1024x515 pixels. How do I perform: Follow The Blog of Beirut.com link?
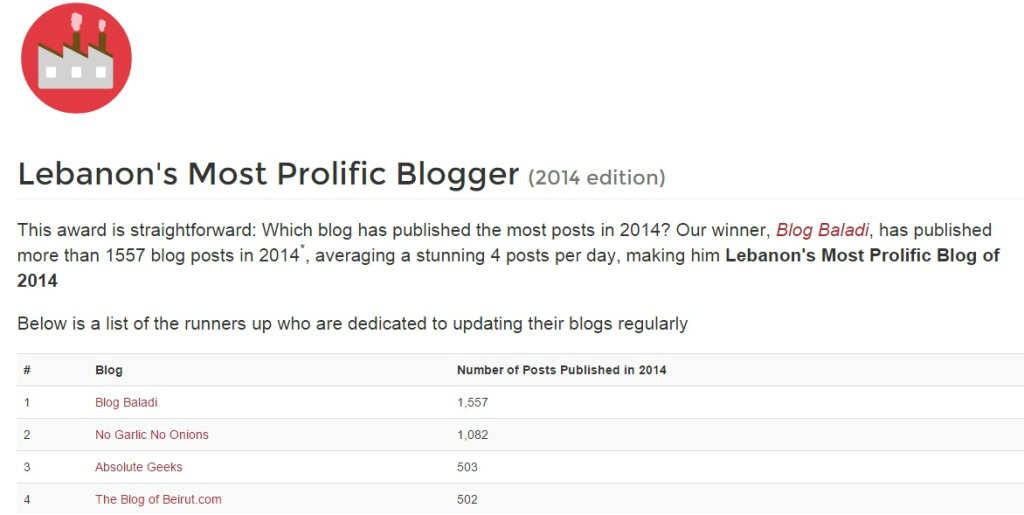click(158, 499)
